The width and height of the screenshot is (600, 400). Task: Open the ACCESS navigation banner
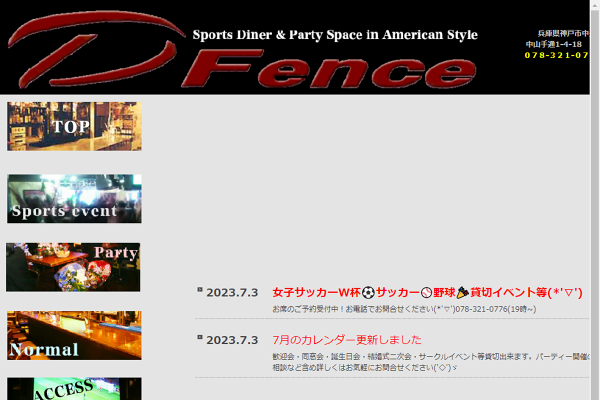(74, 389)
